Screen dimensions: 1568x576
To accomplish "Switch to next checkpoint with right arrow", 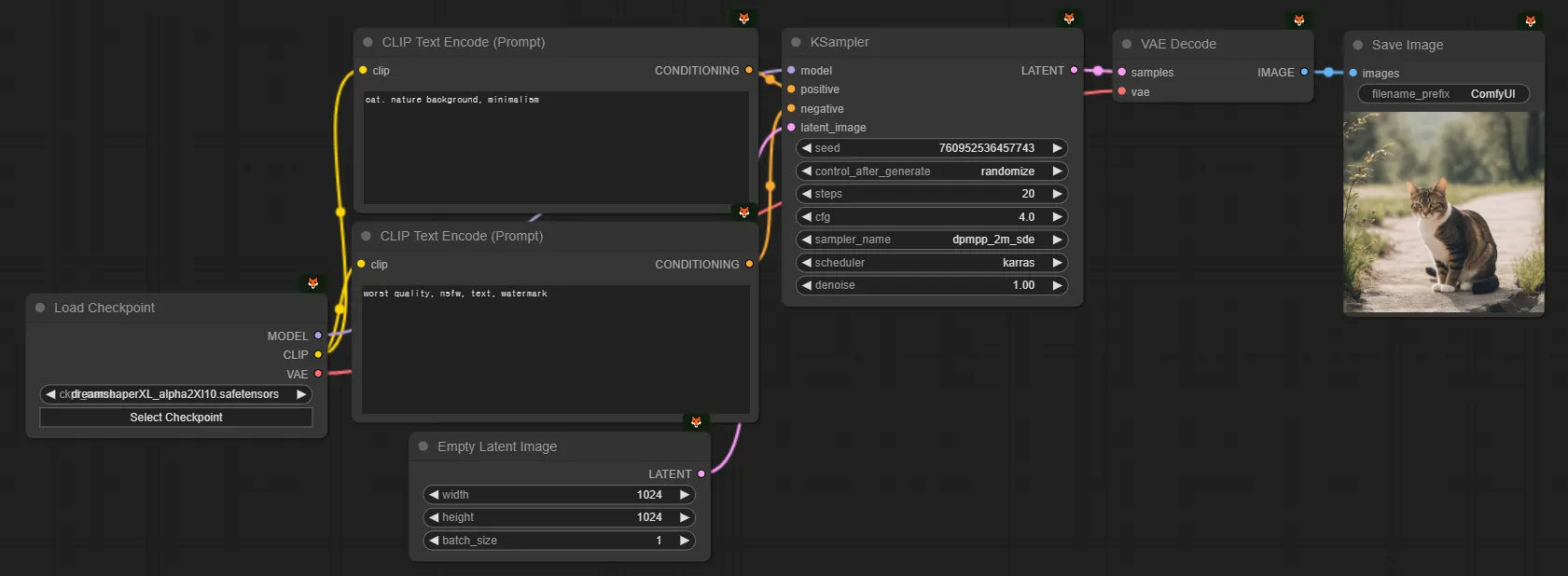I will [301, 394].
